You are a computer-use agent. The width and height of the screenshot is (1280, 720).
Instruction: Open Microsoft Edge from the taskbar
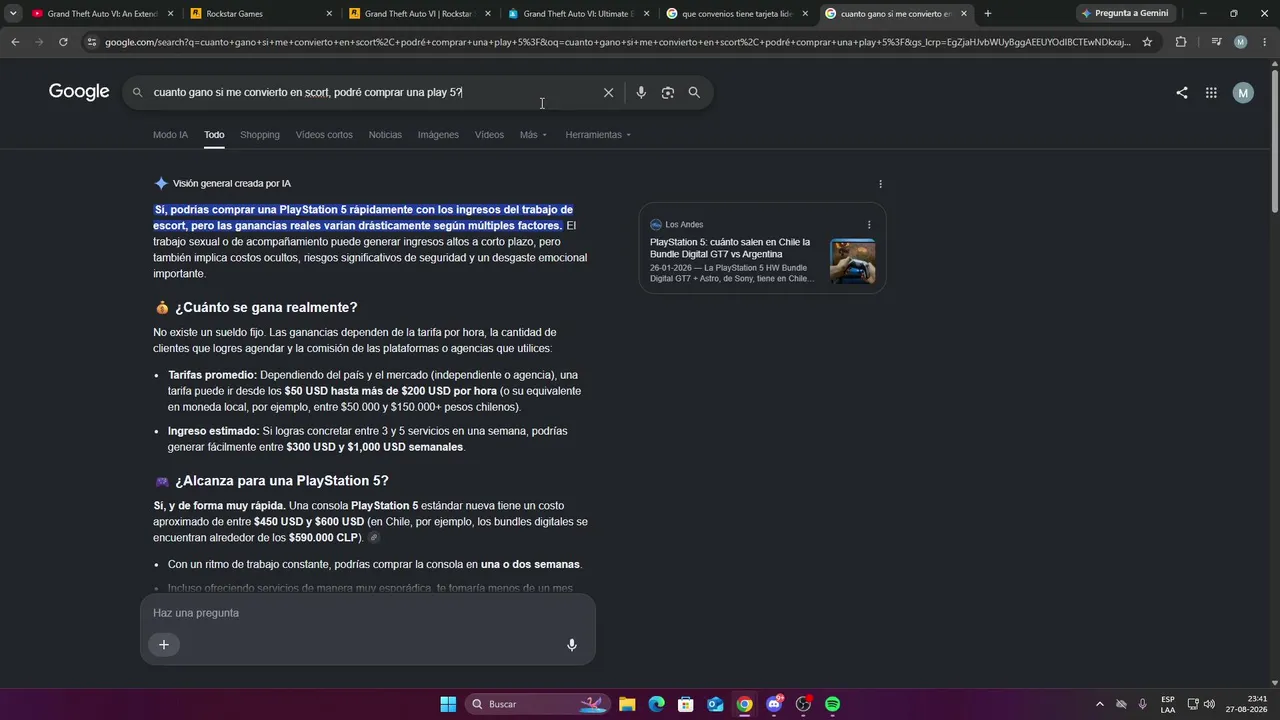[656, 704]
